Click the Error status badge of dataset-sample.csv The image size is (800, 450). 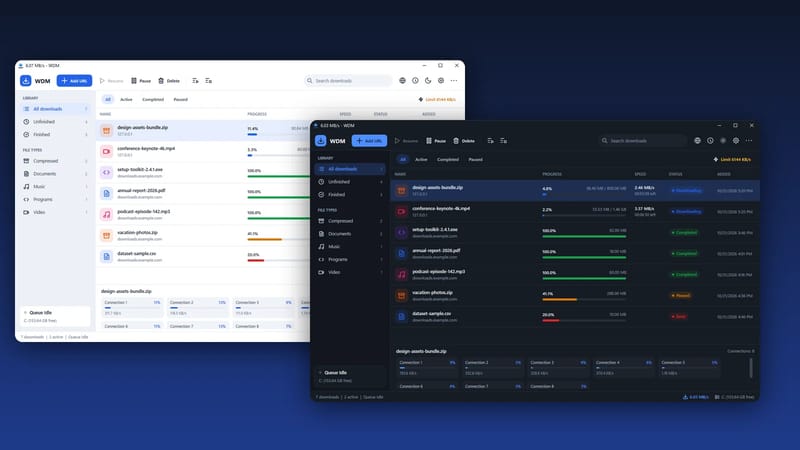[x=679, y=316]
